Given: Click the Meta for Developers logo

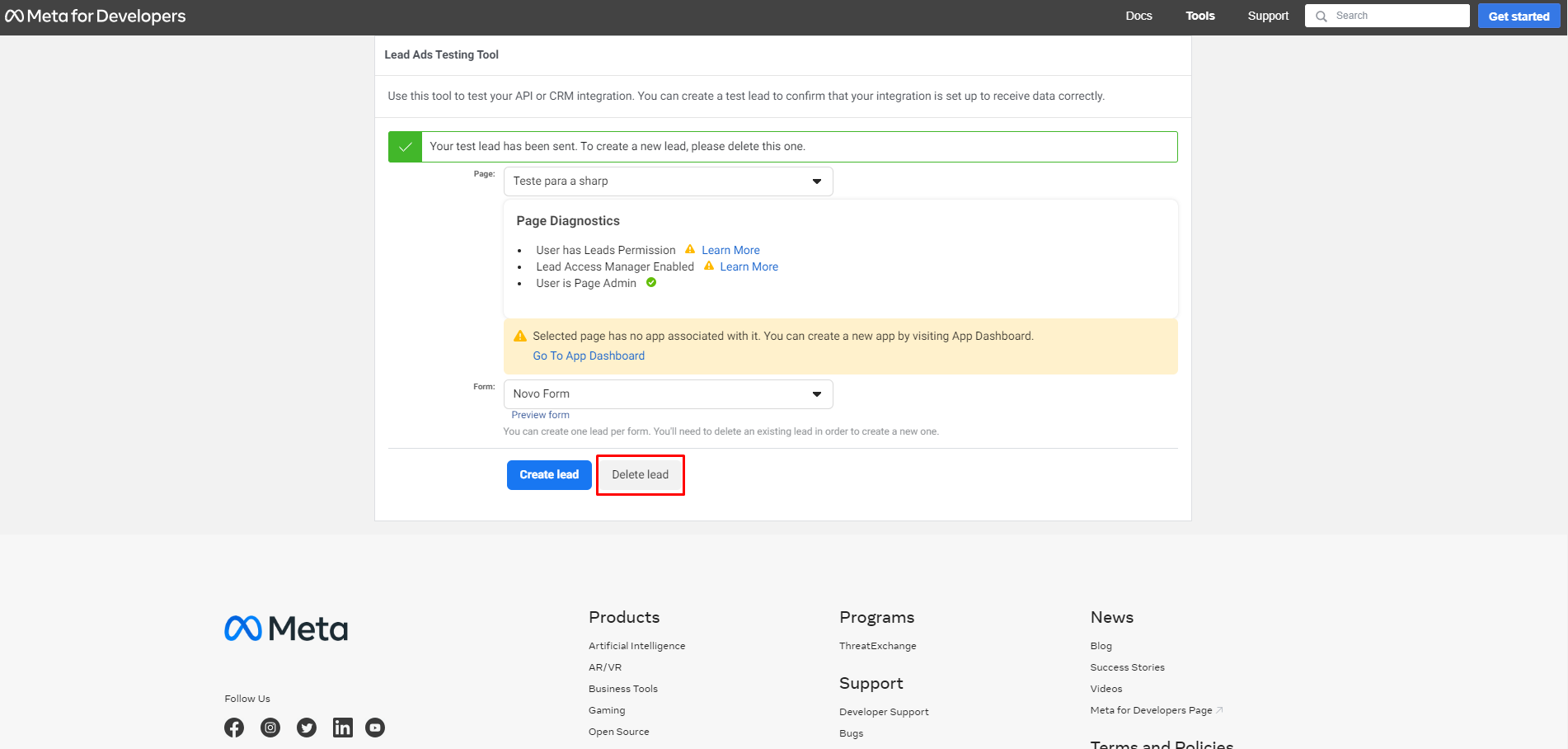Looking at the screenshot, I should (x=96, y=16).
